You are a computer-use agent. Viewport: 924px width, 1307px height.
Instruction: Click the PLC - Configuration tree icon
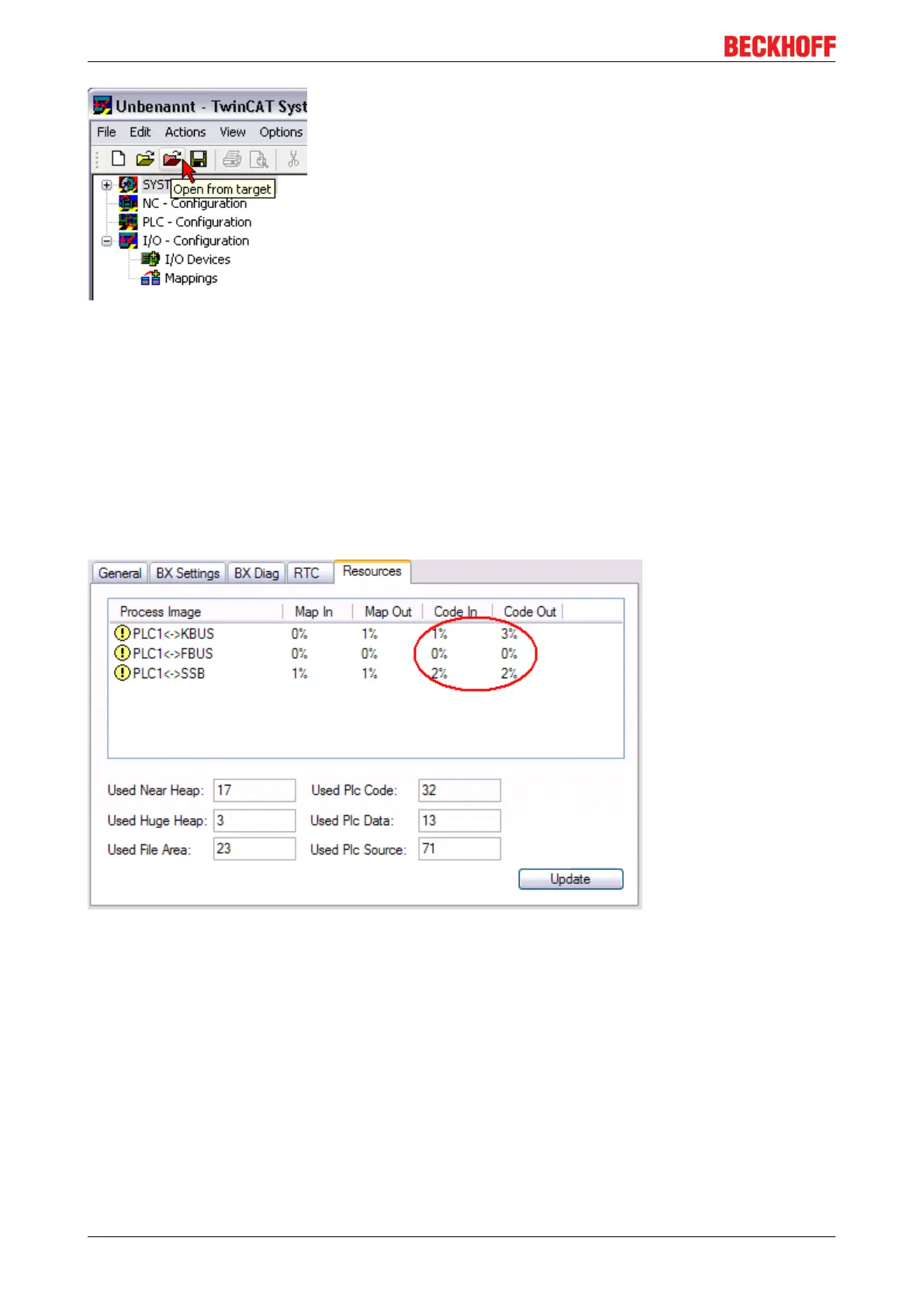[128, 222]
